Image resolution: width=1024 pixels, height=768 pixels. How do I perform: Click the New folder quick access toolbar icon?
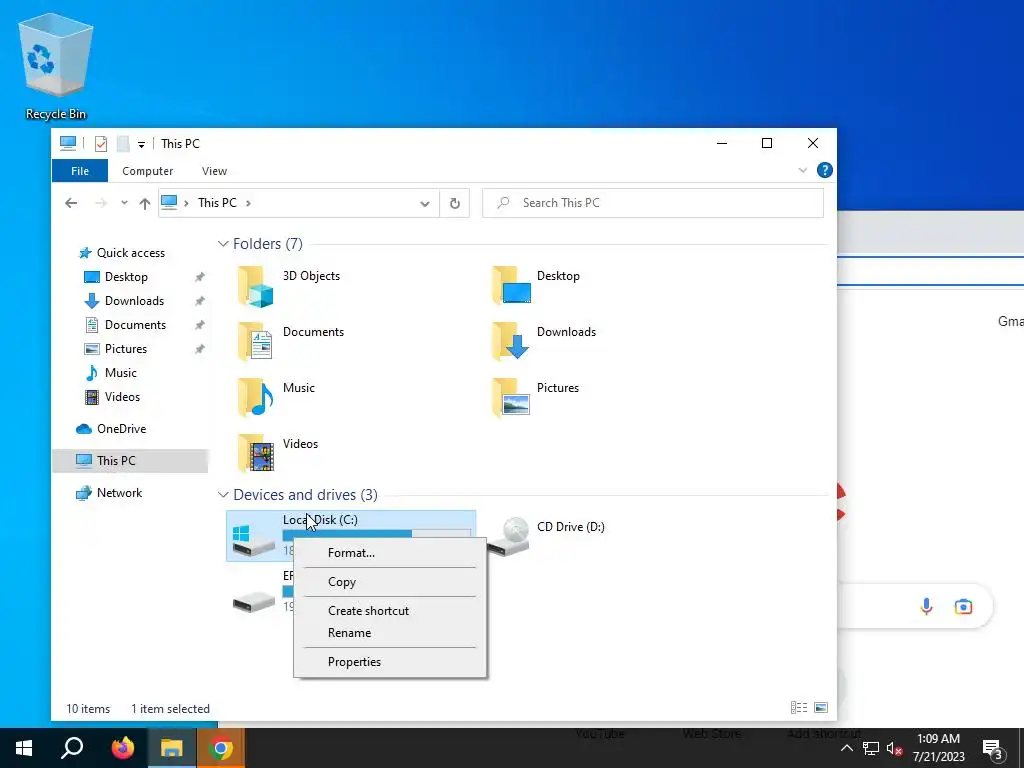[123, 144]
